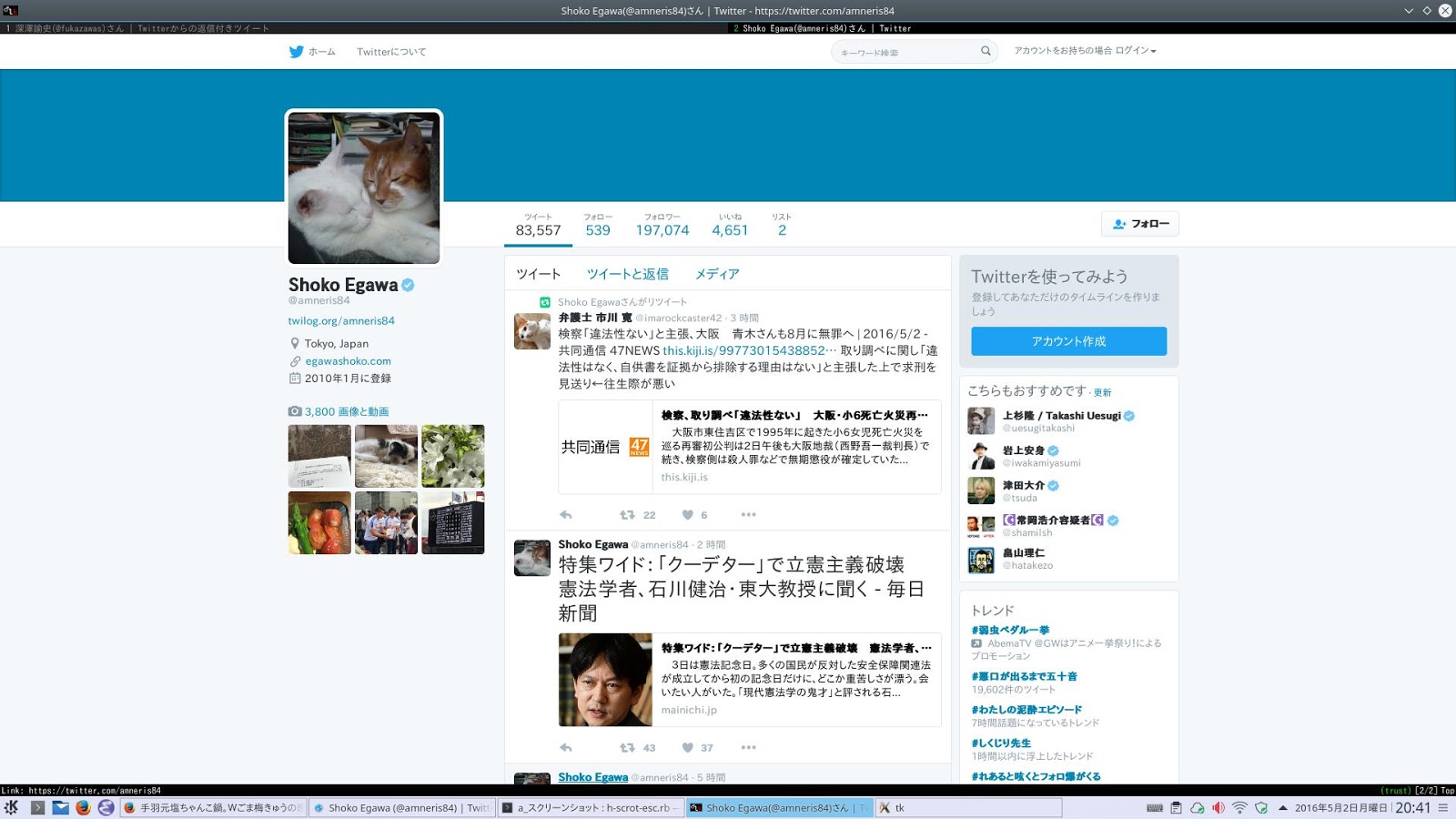Image resolution: width=1456 pixels, height=819 pixels.
Task: Open 岩上安身 suggested profile
Action: tap(1024, 450)
